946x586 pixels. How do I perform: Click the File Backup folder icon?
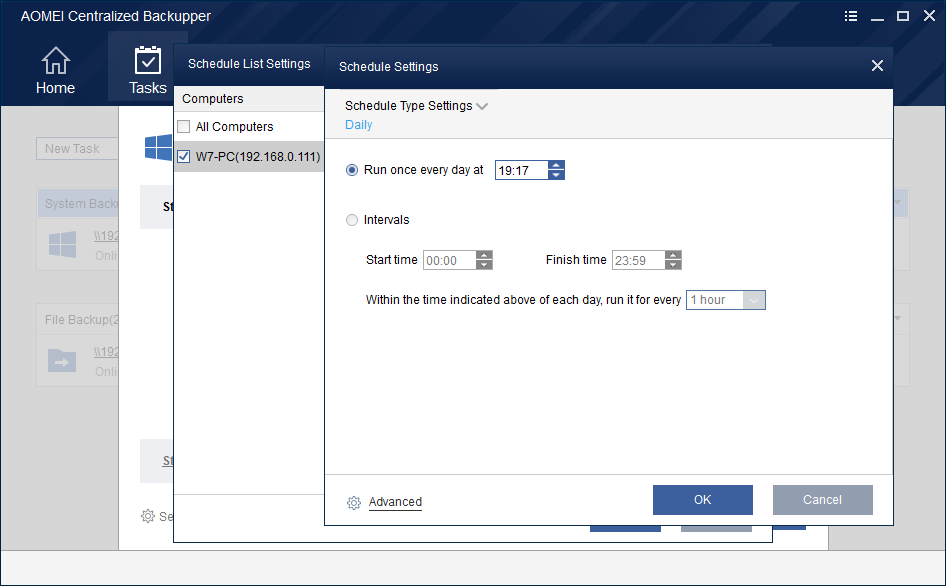(62, 360)
